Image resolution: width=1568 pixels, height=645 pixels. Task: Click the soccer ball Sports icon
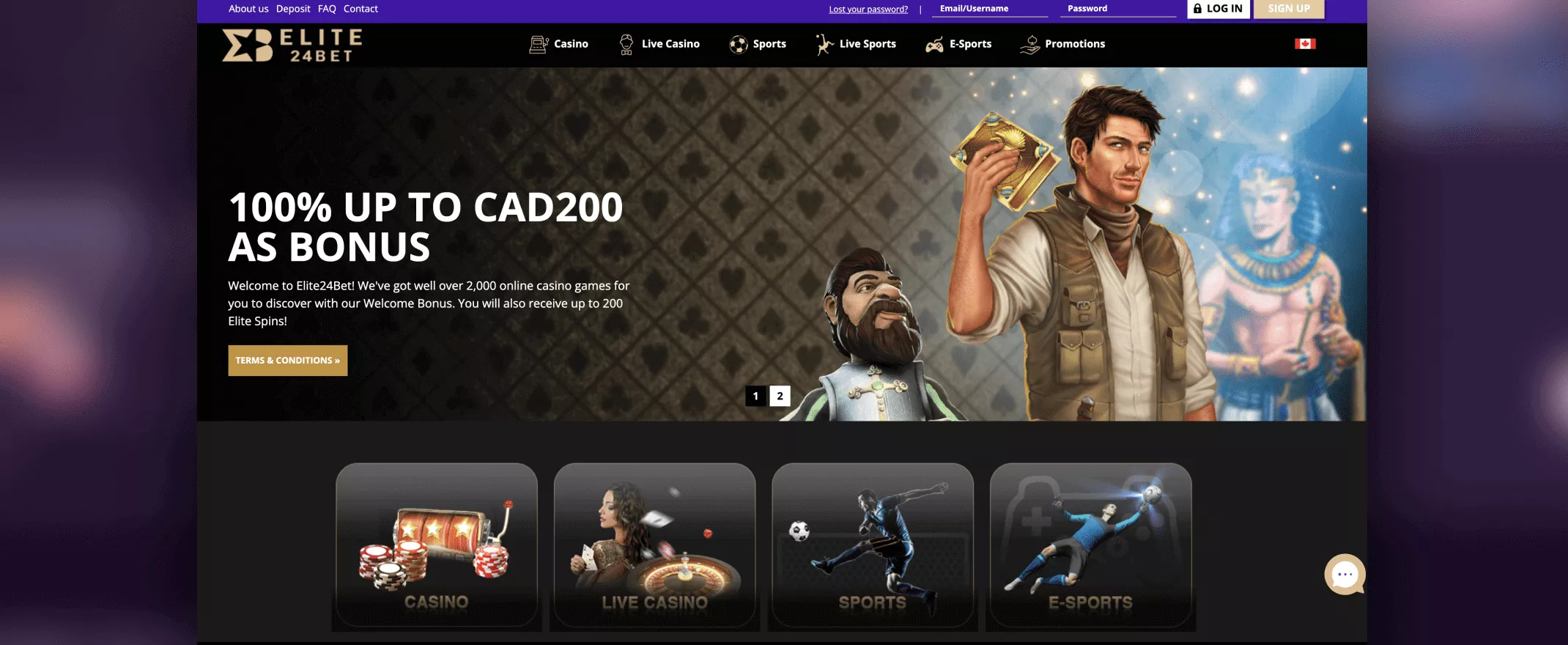pos(738,44)
